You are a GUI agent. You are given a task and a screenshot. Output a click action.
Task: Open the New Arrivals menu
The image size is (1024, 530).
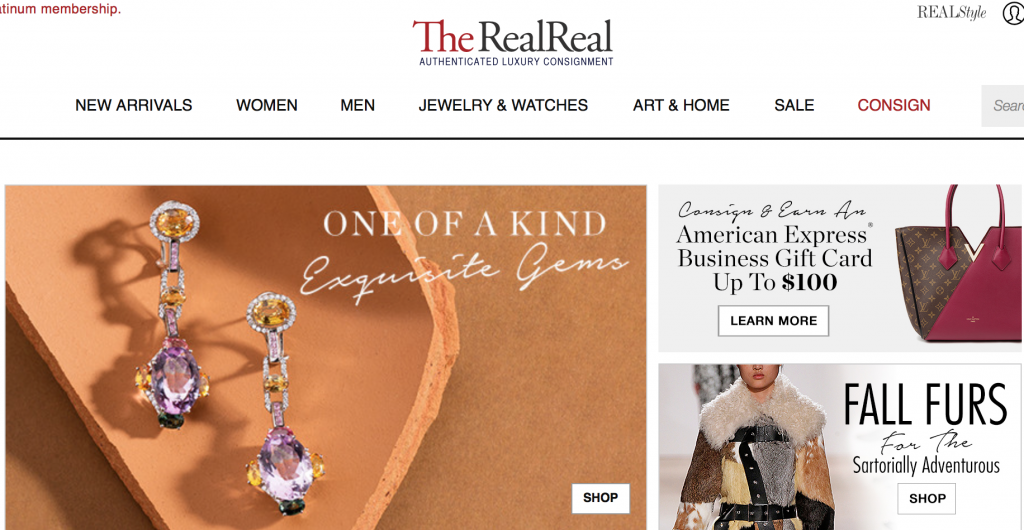coord(133,105)
